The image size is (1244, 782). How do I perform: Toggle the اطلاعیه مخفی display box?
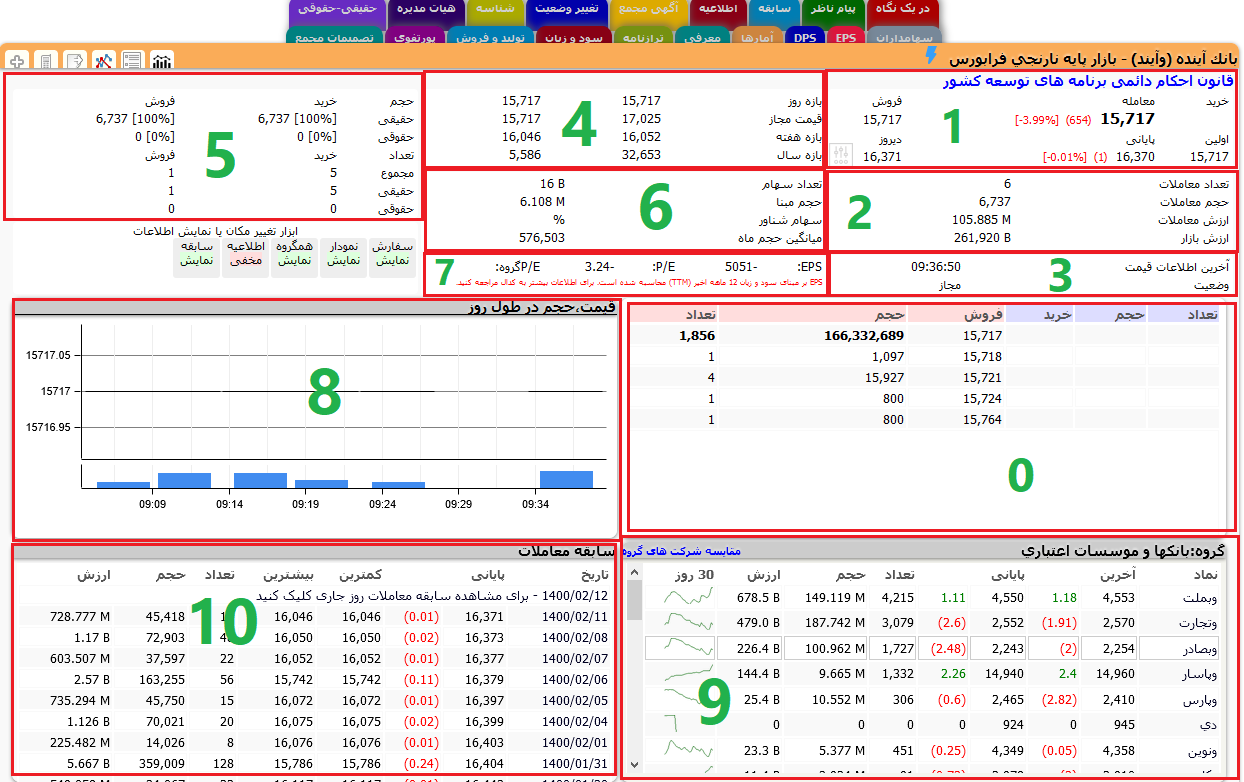[245, 254]
